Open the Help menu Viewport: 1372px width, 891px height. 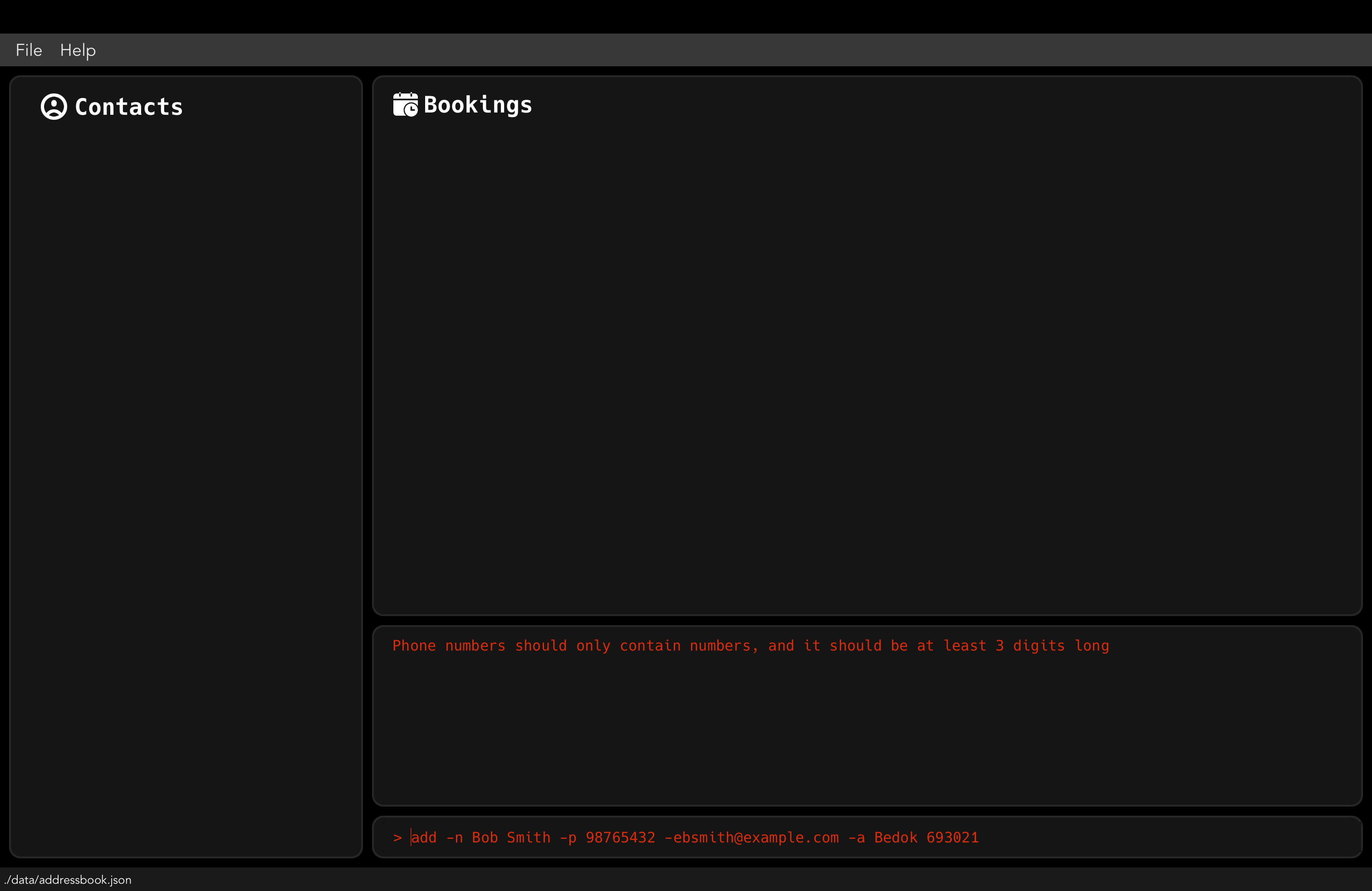coord(78,50)
